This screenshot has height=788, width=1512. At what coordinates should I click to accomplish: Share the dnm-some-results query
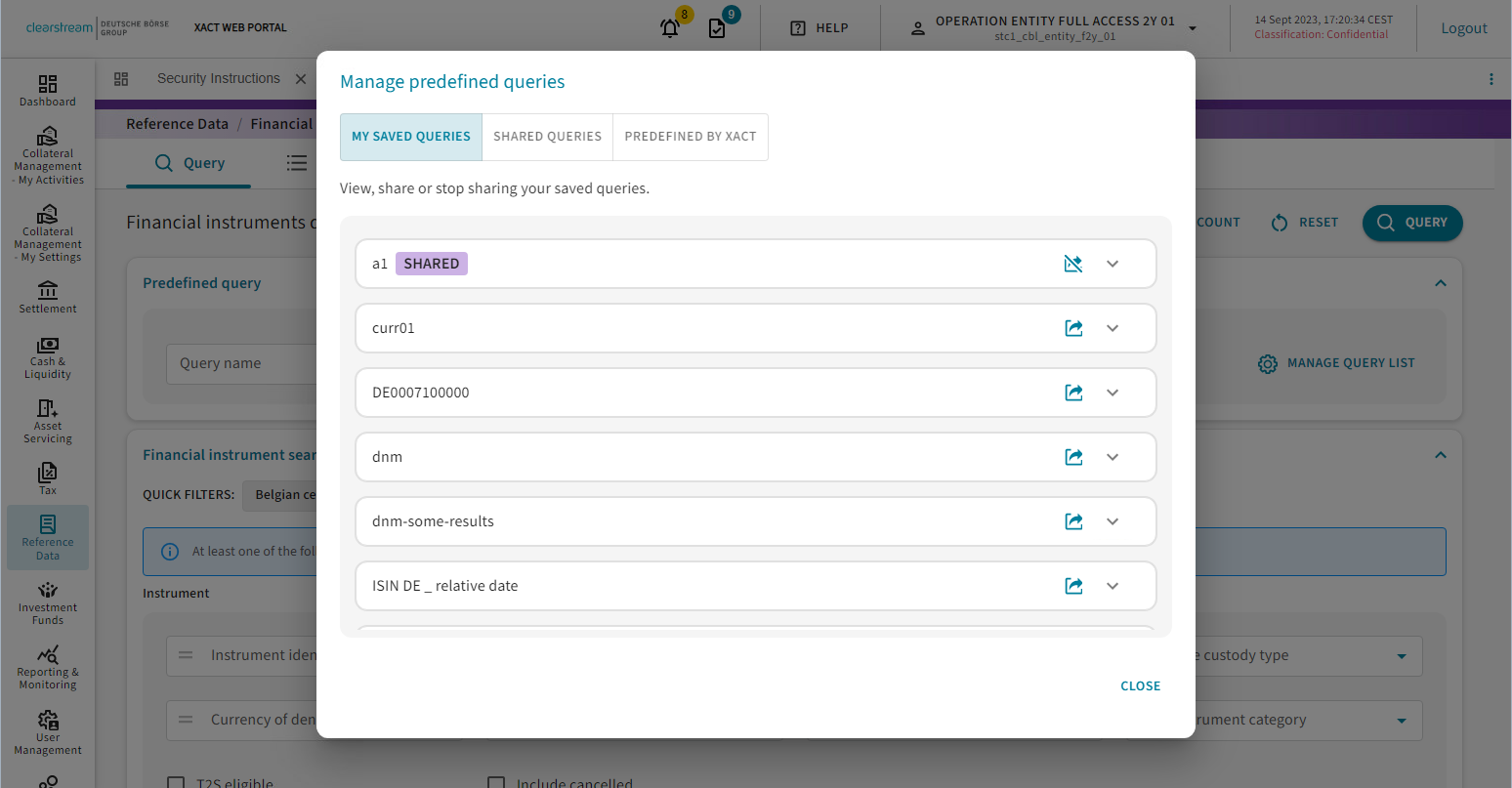(x=1073, y=521)
